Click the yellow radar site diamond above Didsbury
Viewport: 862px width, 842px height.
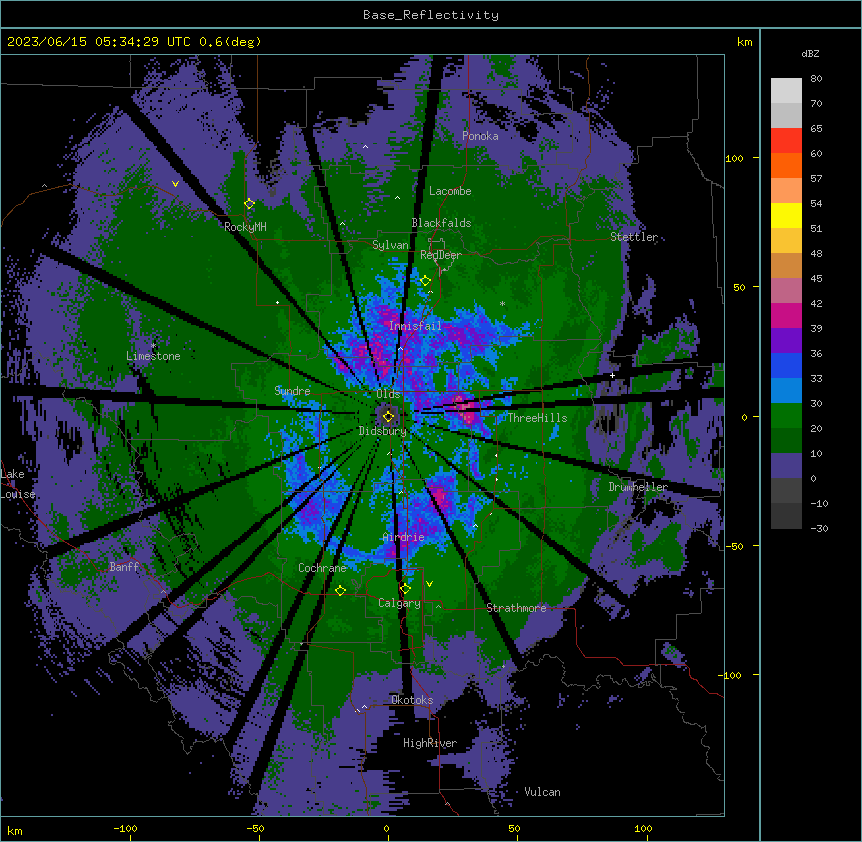388,416
